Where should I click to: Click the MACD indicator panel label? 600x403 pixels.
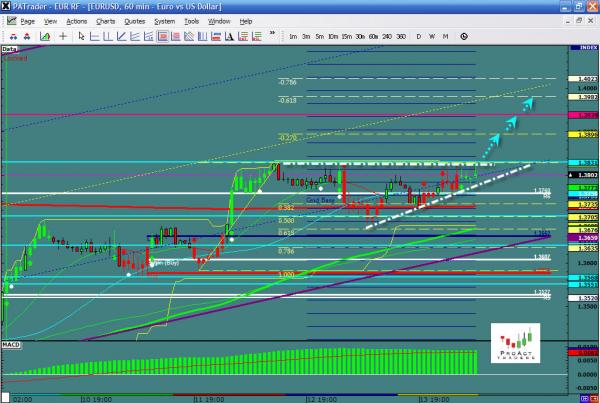click(x=12, y=345)
